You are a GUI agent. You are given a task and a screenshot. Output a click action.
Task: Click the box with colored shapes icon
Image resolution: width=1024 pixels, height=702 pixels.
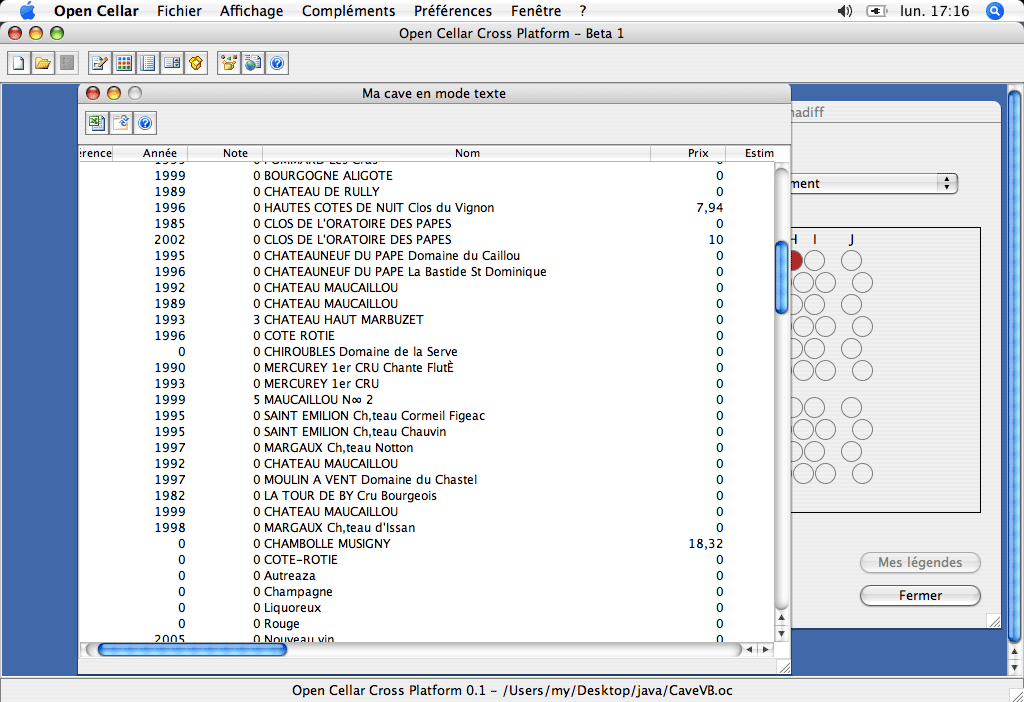pyautogui.click(x=229, y=63)
